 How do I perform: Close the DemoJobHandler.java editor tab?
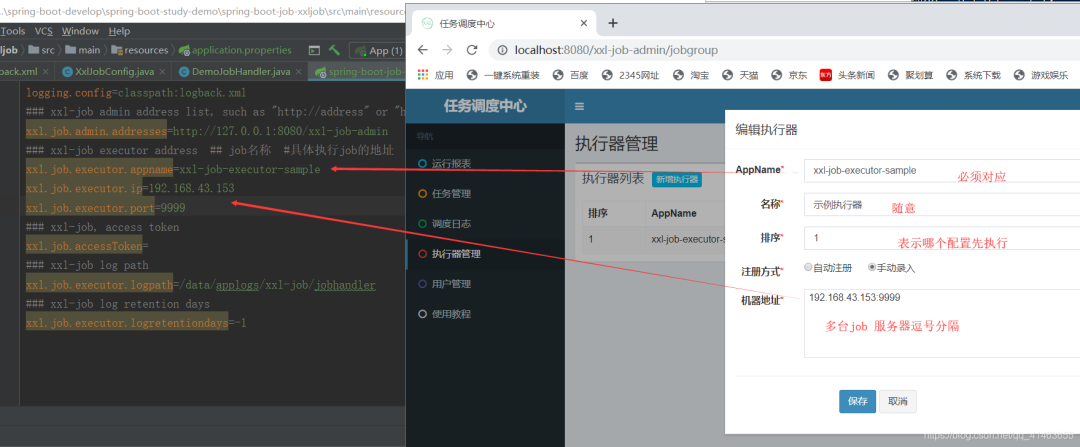point(299,72)
